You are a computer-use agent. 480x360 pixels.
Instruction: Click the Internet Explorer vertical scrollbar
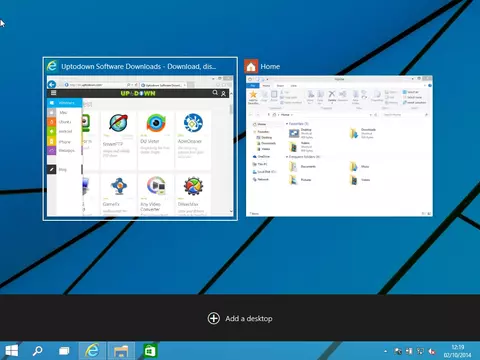(x=231, y=152)
